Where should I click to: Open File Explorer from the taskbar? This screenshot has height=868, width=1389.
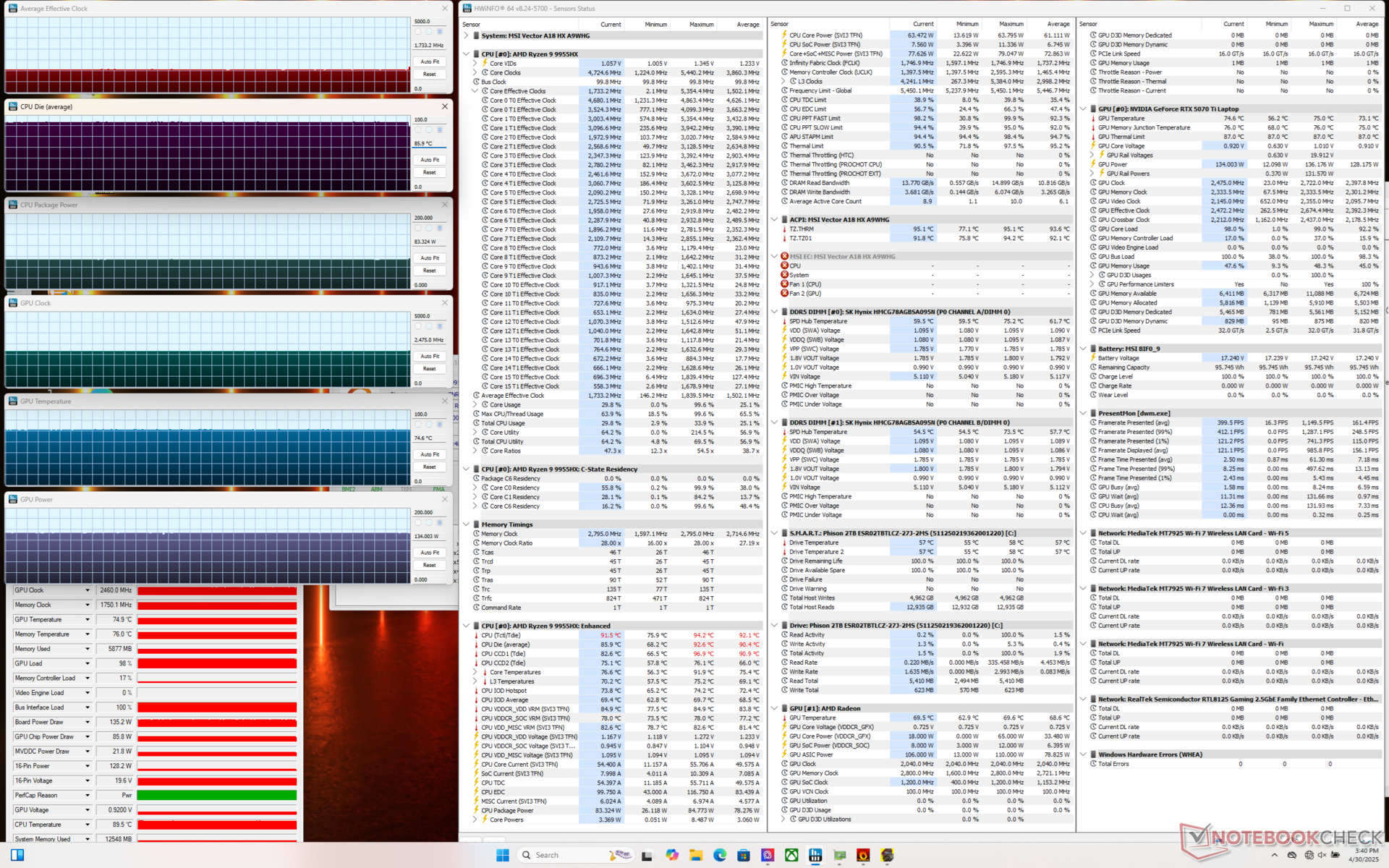[x=696, y=855]
